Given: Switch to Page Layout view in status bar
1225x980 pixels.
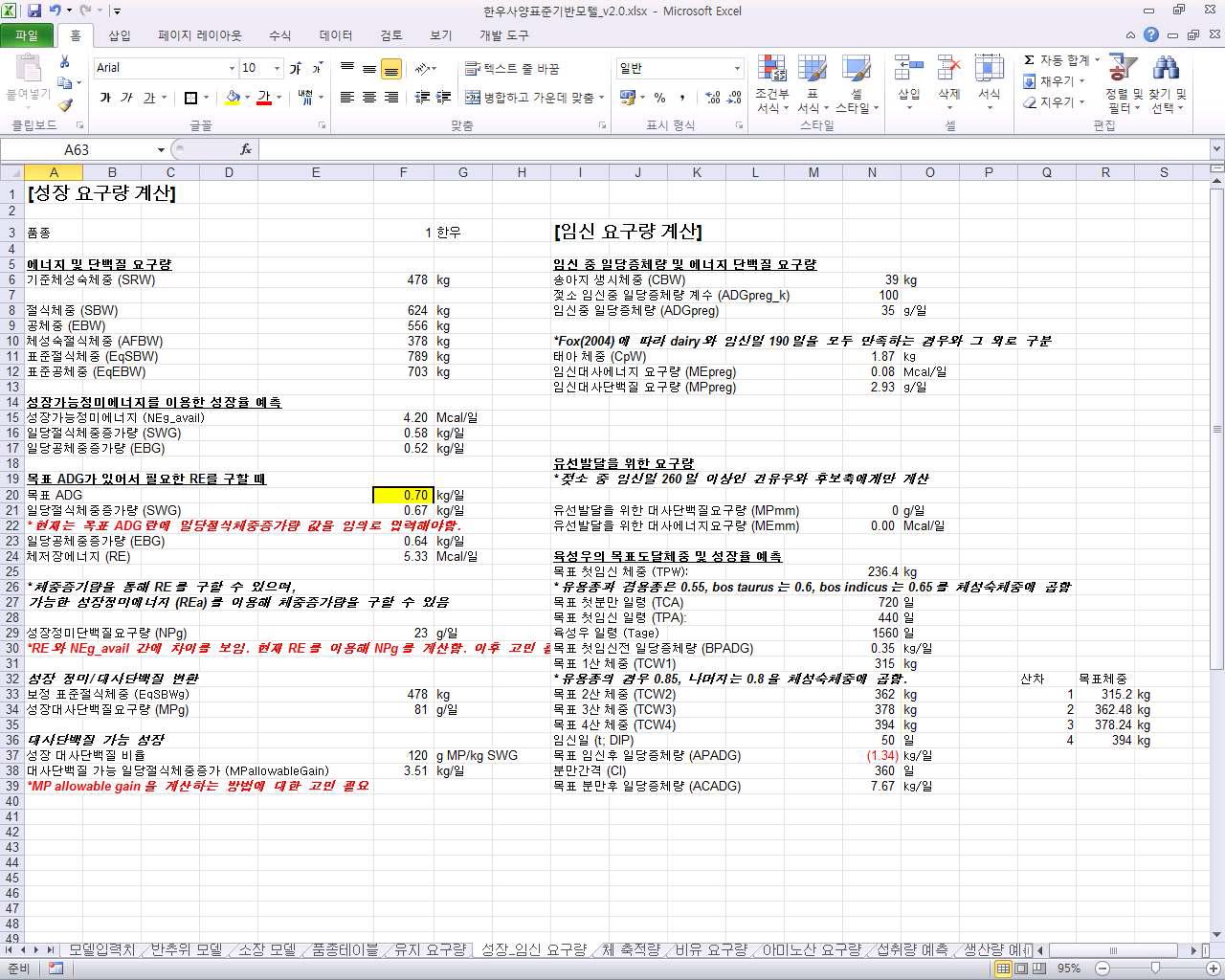Looking at the screenshot, I should (1021, 969).
